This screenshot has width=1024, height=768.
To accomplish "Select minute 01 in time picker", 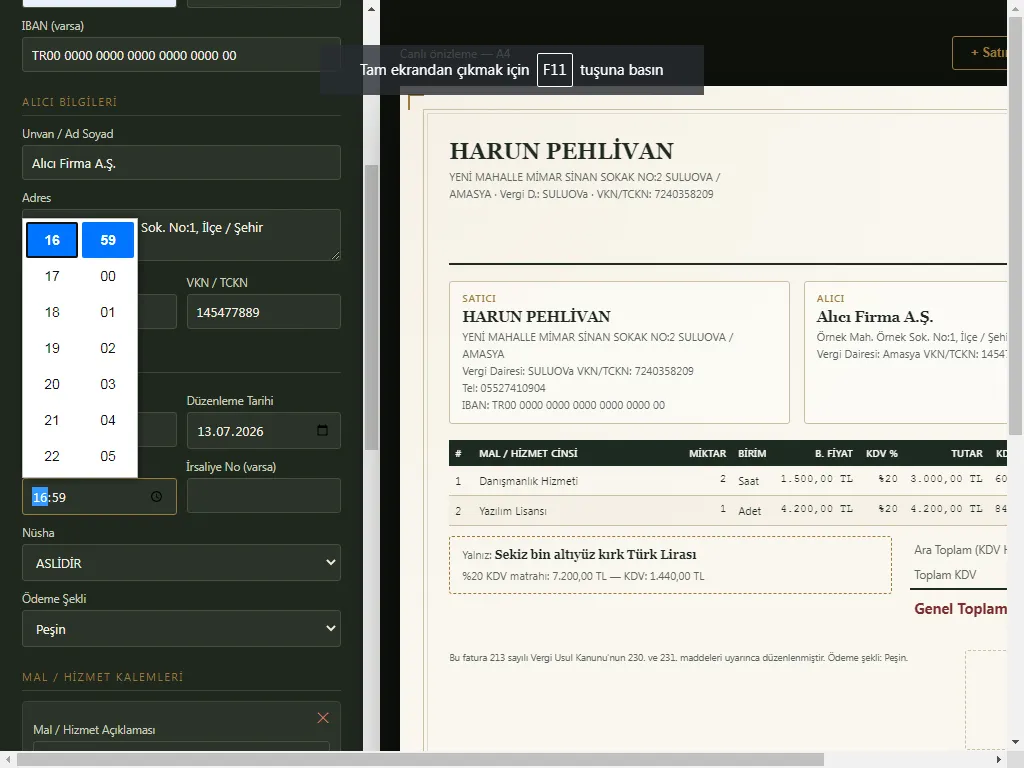I will 108,312.
